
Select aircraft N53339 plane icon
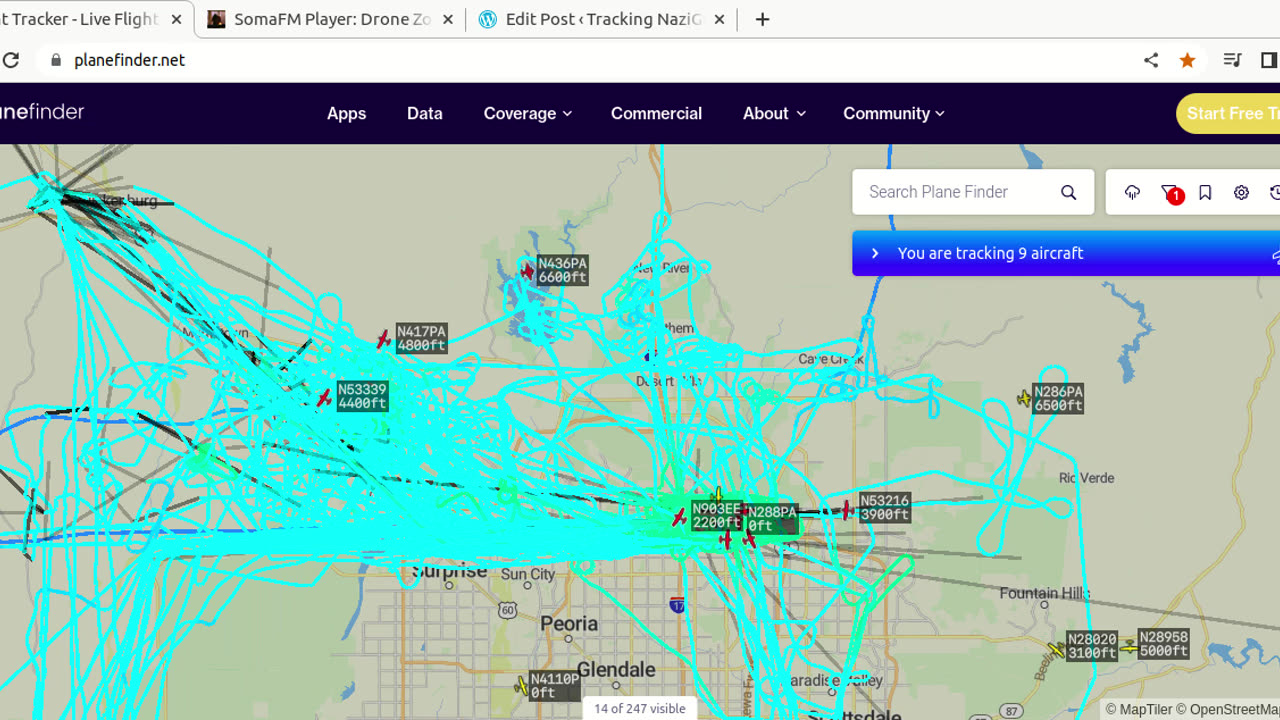point(324,398)
